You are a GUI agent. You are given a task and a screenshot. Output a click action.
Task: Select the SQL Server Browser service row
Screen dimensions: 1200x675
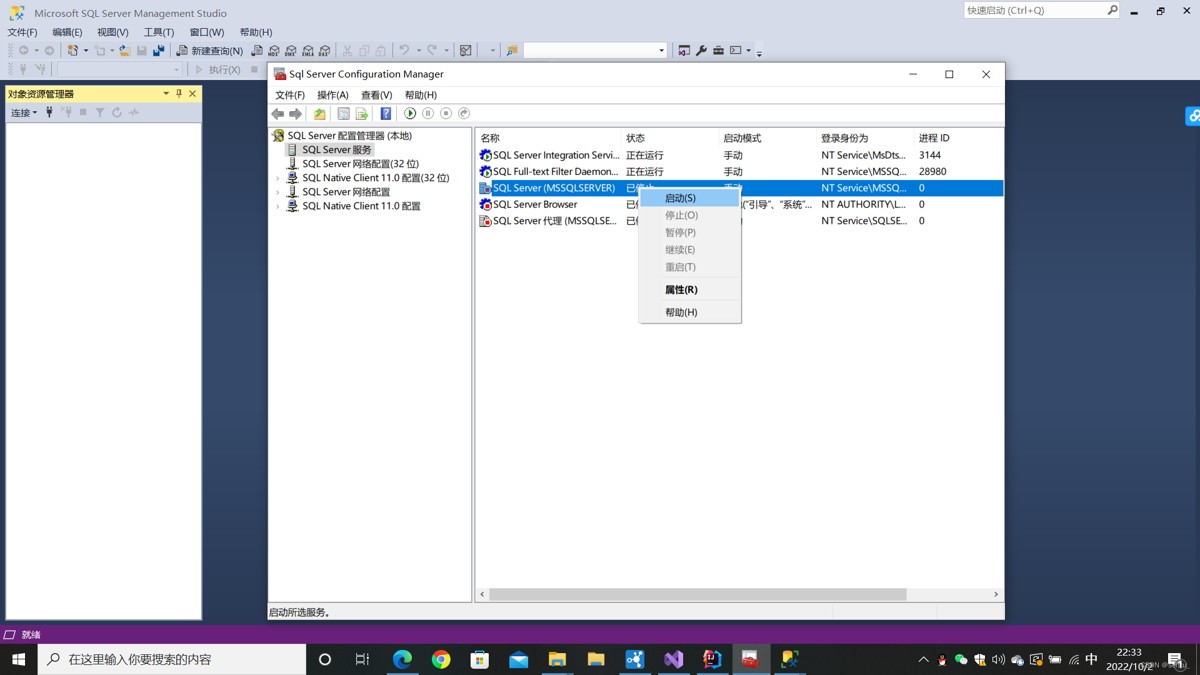click(x=535, y=204)
